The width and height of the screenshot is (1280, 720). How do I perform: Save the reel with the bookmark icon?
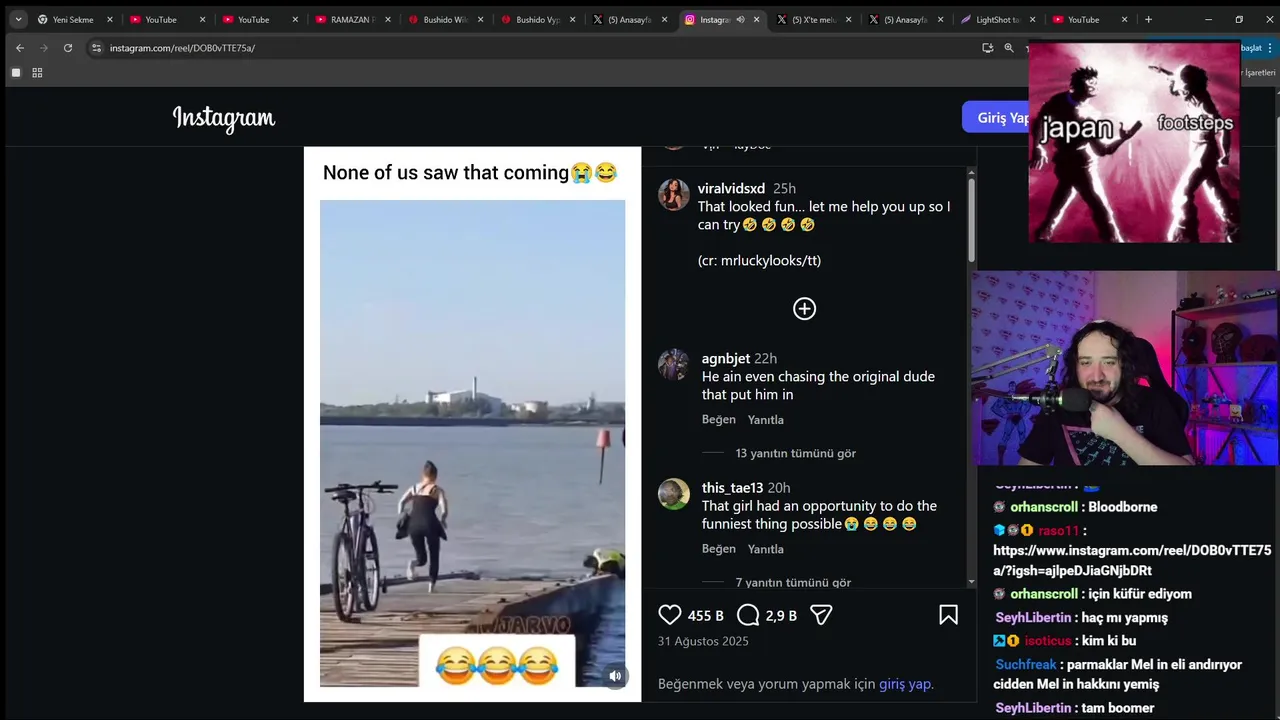click(x=948, y=615)
